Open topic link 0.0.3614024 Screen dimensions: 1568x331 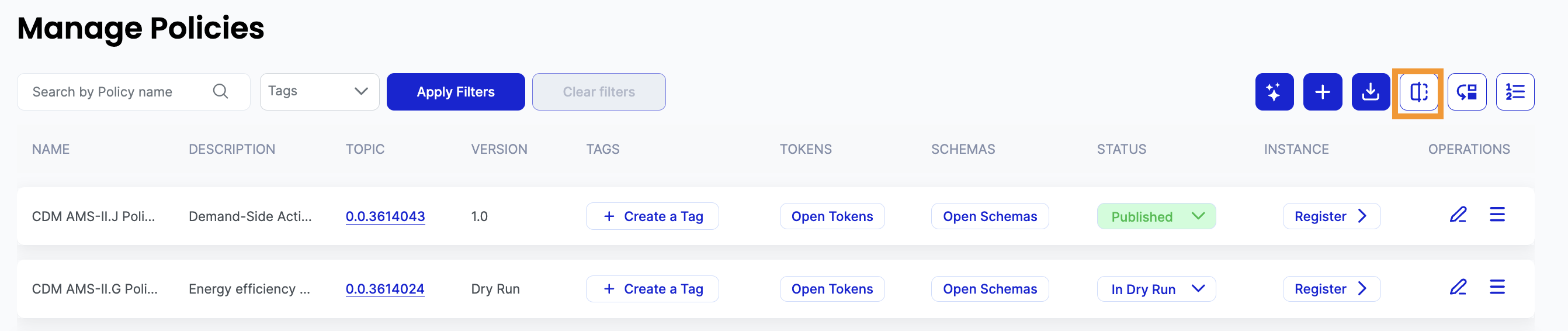coord(384,289)
